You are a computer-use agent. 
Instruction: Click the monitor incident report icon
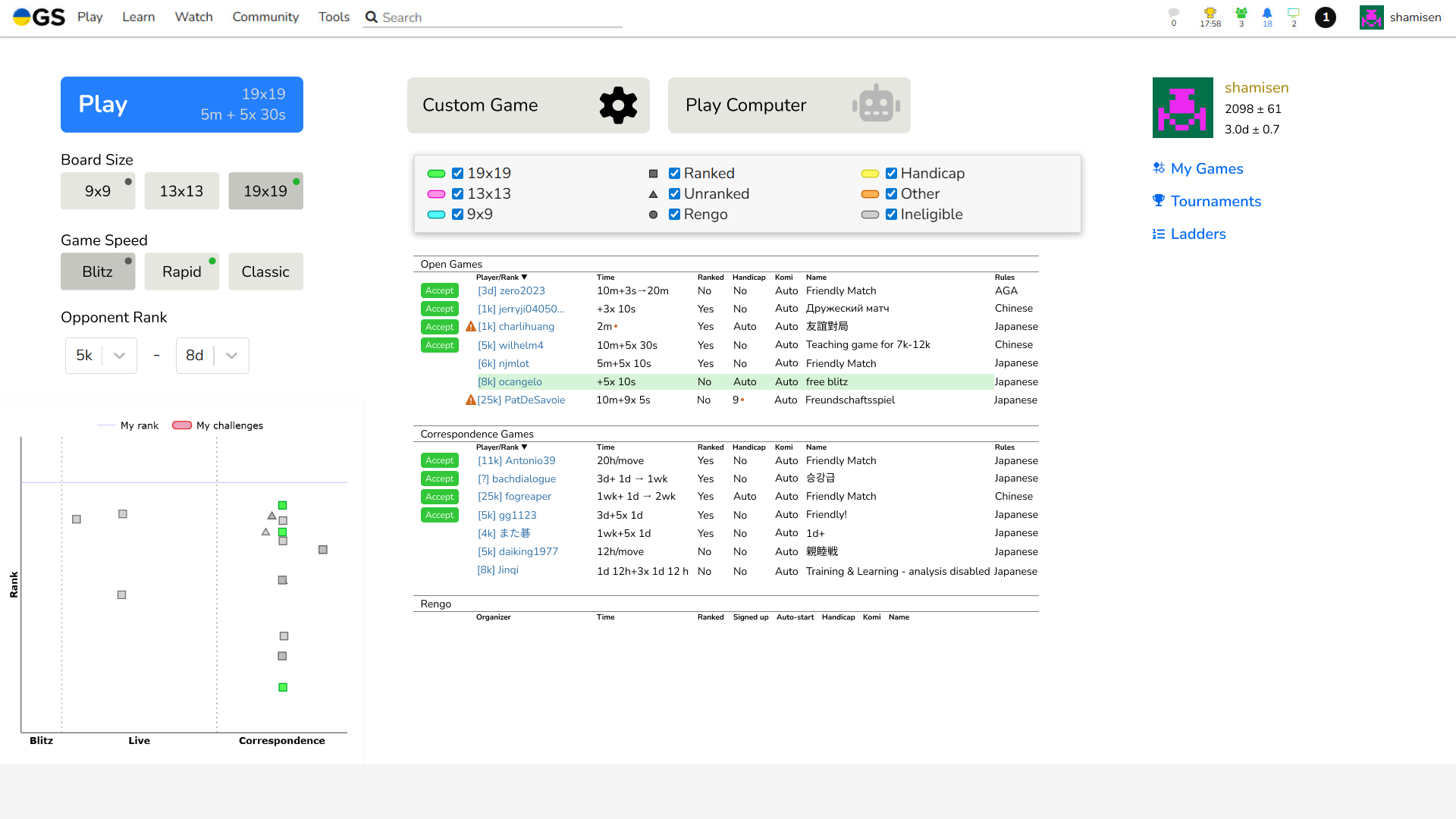1294,14
